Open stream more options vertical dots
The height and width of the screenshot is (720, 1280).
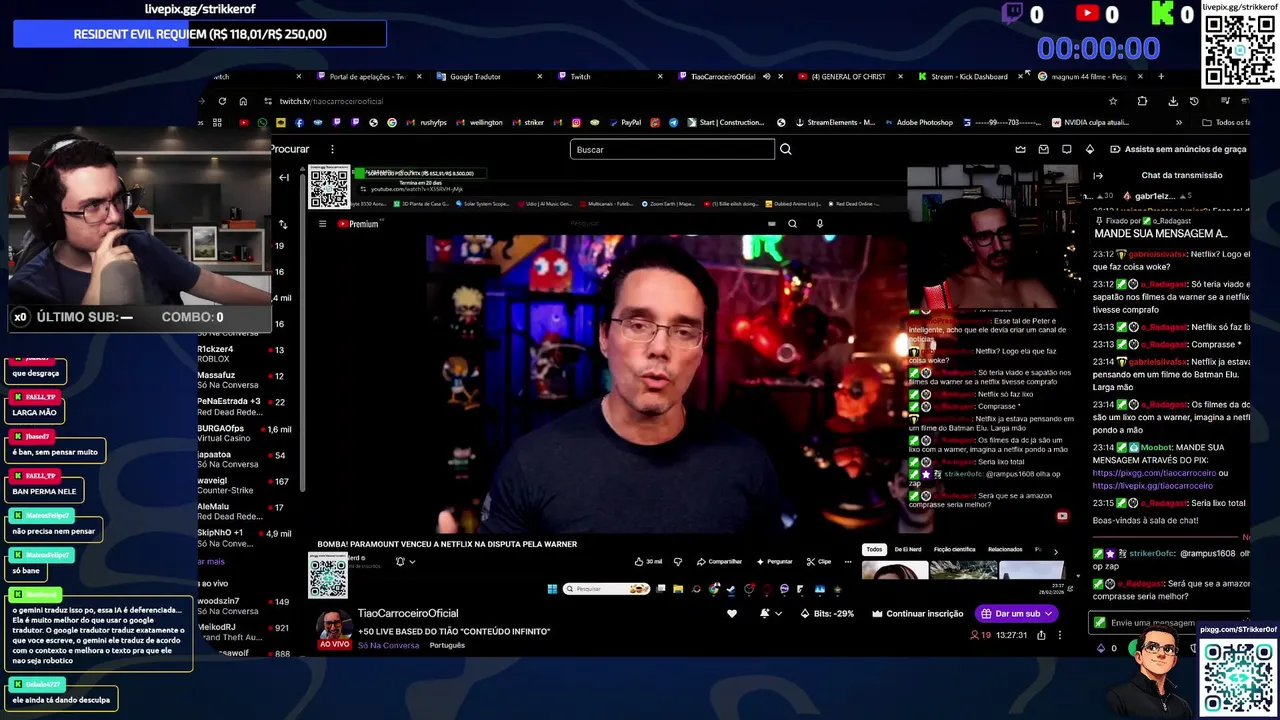click(1060, 635)
